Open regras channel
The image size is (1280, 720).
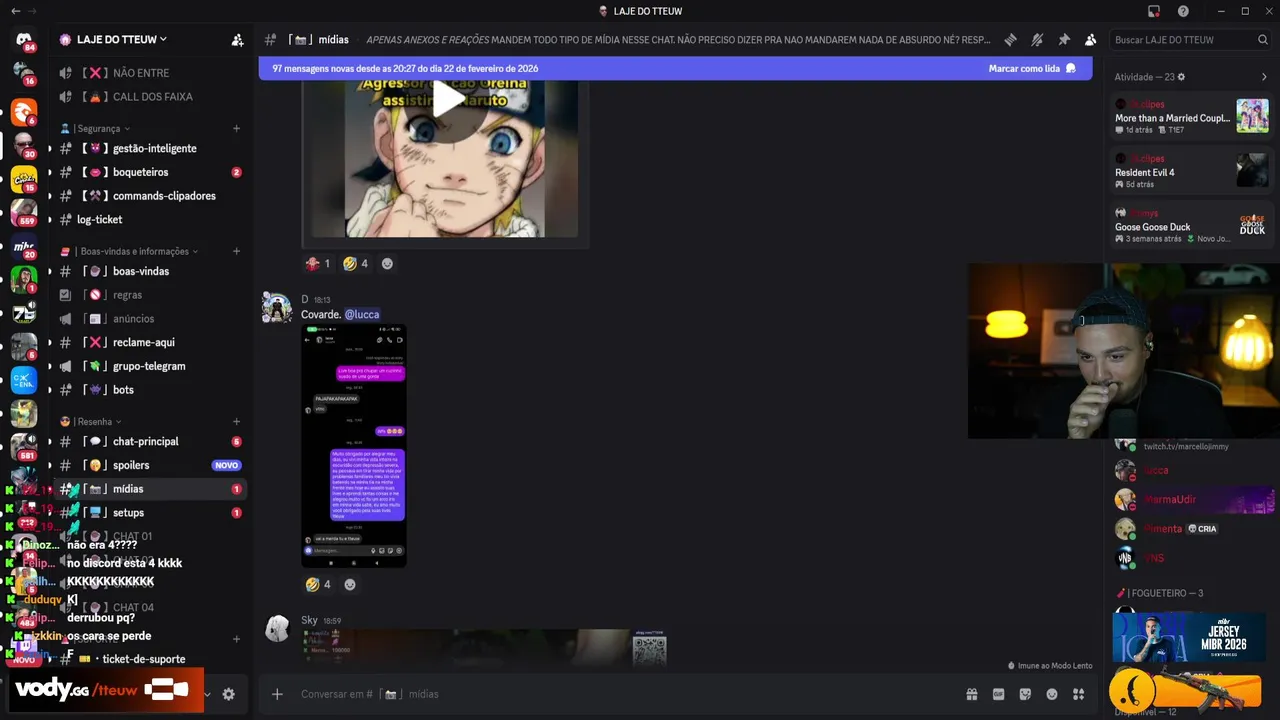click(x=150, y=295)
